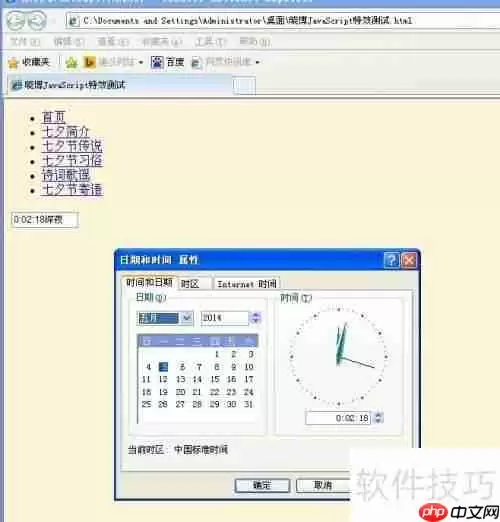This screenshot has height=522, width=500.
Task: Click the 确定 button
Action: [x=262, y=485]
